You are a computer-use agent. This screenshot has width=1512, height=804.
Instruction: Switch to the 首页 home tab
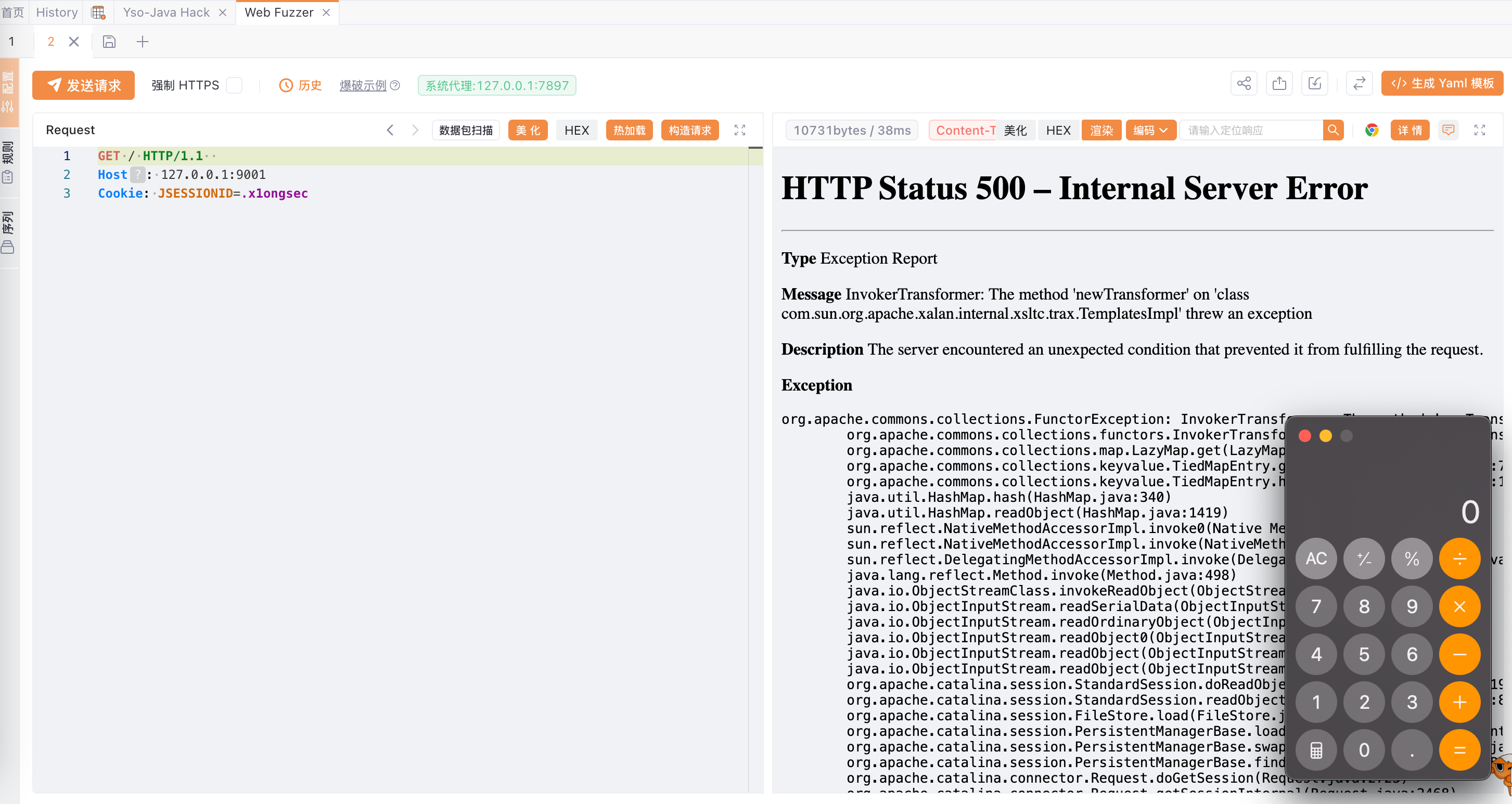tap(13, 12)
